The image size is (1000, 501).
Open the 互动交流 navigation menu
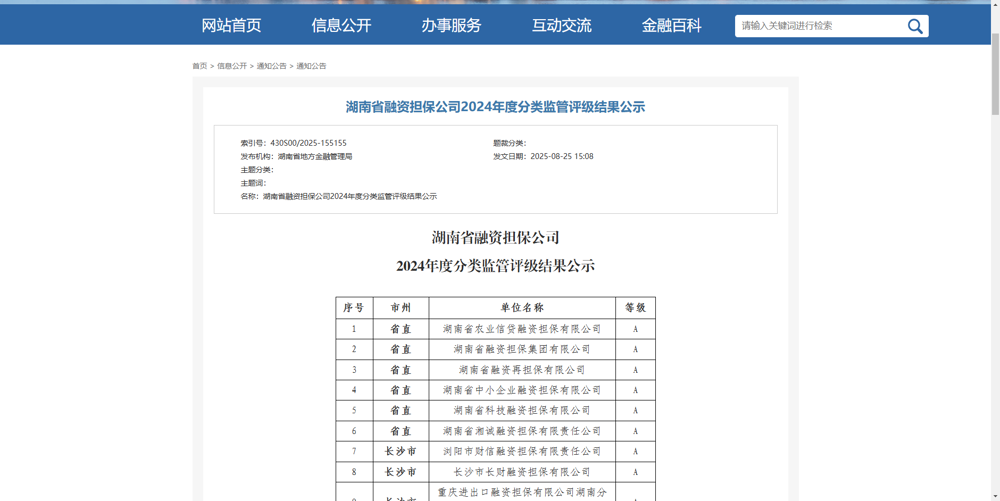(562, 25)
